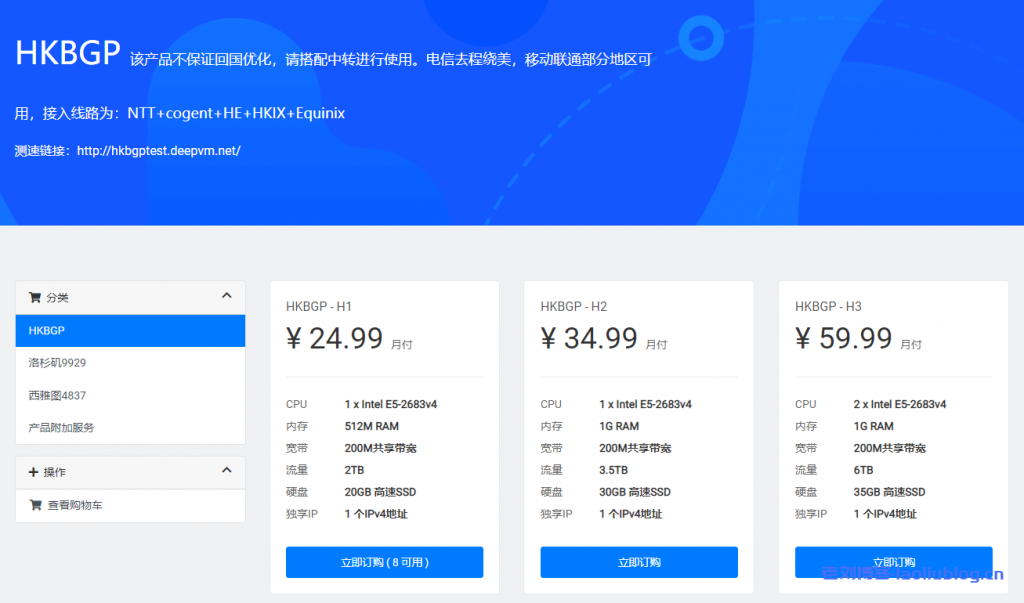The height and width of the screenshot is (603, 1024).
Task: Click 立即订购 for the HKBGP-H2 plan
Action: tap(638, 562)
